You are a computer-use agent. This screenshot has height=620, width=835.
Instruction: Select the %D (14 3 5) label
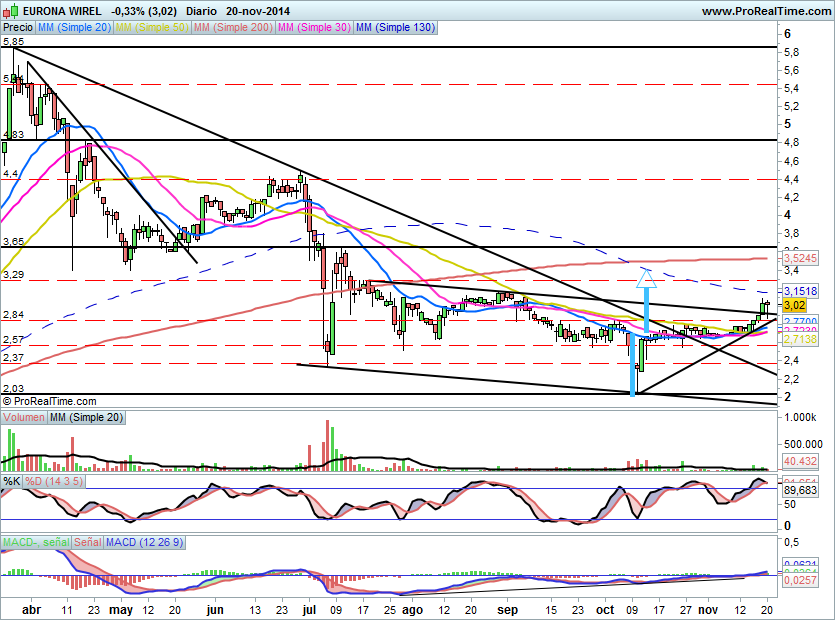55,482
